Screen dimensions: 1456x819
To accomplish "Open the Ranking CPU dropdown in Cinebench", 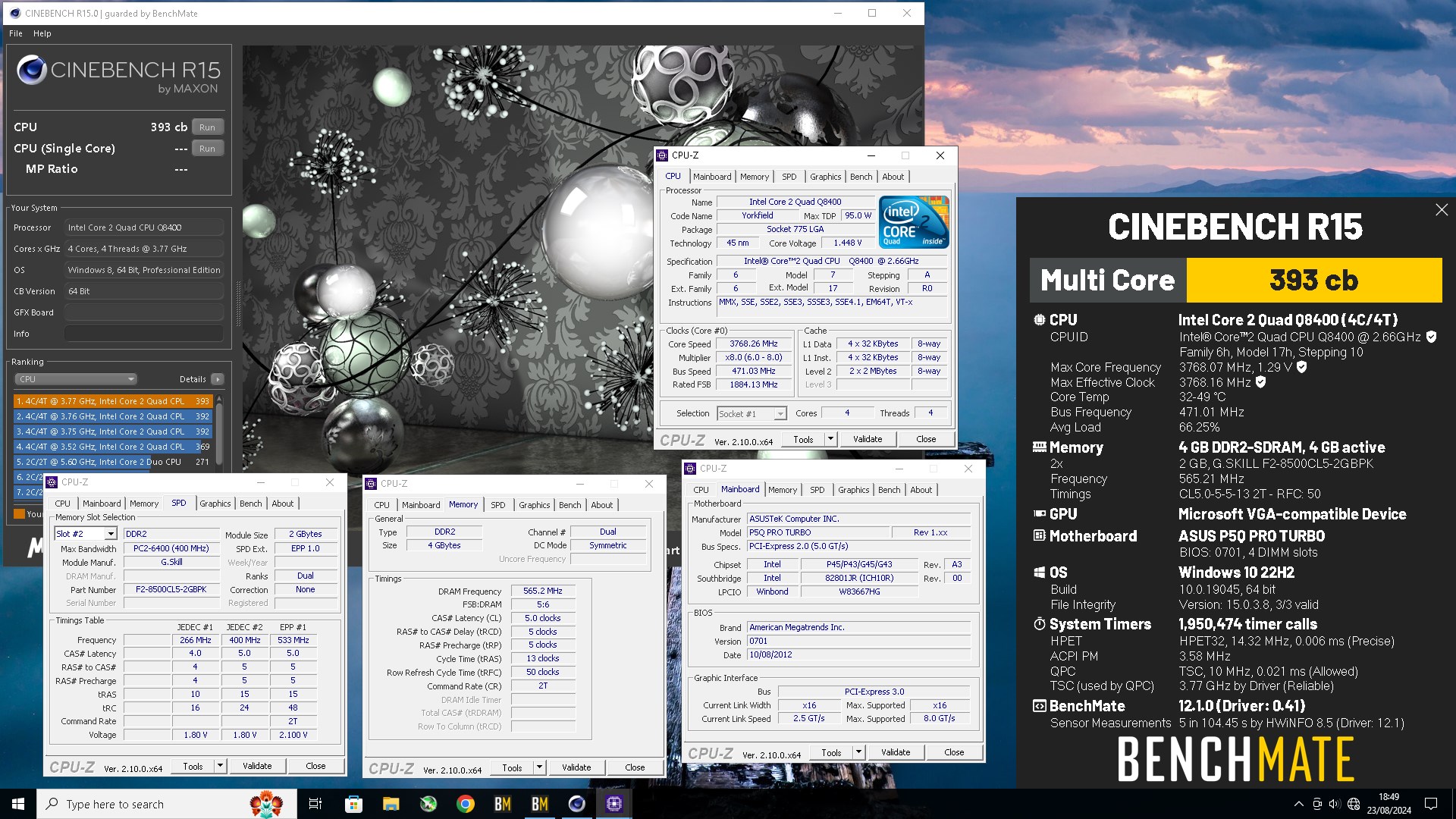I will point(76,379).
